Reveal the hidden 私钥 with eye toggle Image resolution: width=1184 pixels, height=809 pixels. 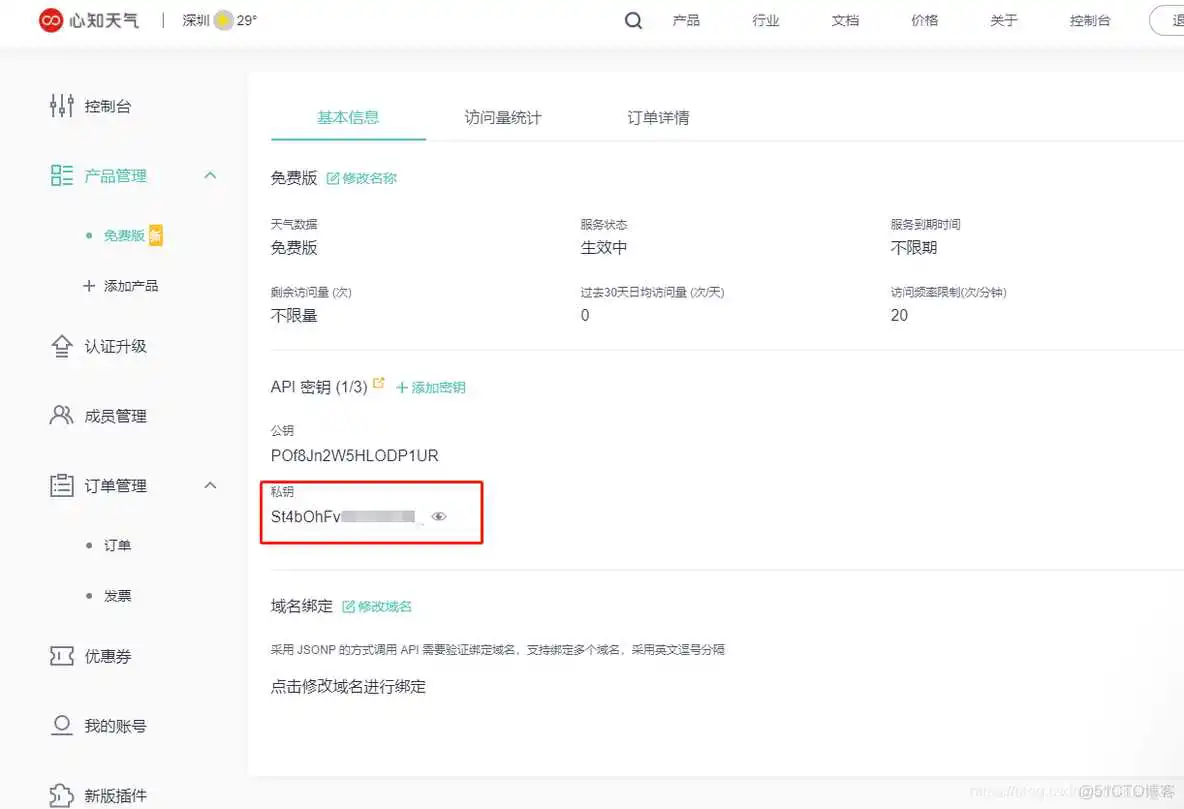pos(439,516)
